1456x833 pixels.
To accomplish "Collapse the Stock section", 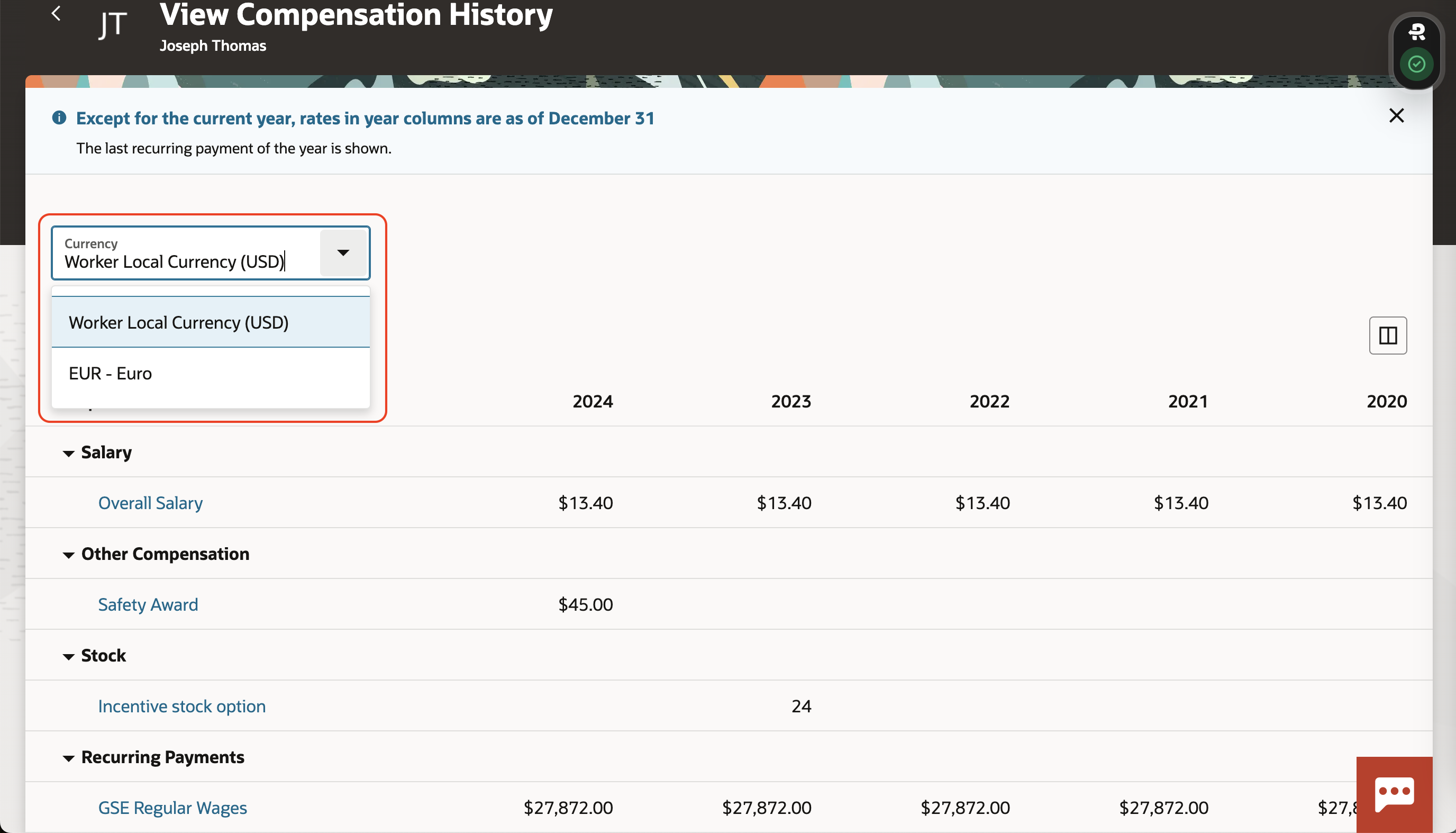I will (68, 656).
